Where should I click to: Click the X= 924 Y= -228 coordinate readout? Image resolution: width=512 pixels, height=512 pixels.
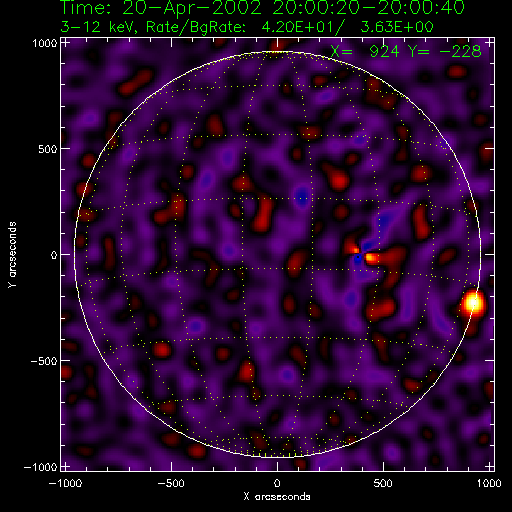point(406,51)
